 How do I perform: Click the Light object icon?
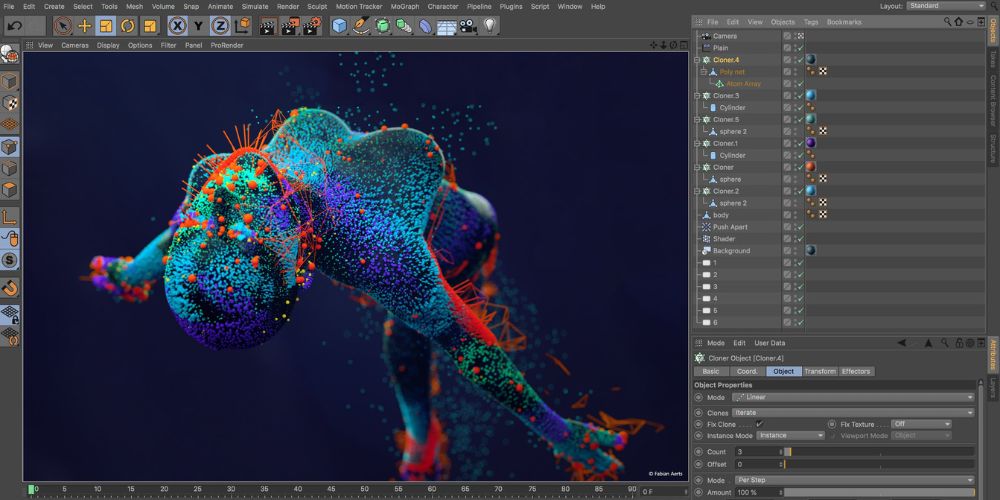click(490, 26)
